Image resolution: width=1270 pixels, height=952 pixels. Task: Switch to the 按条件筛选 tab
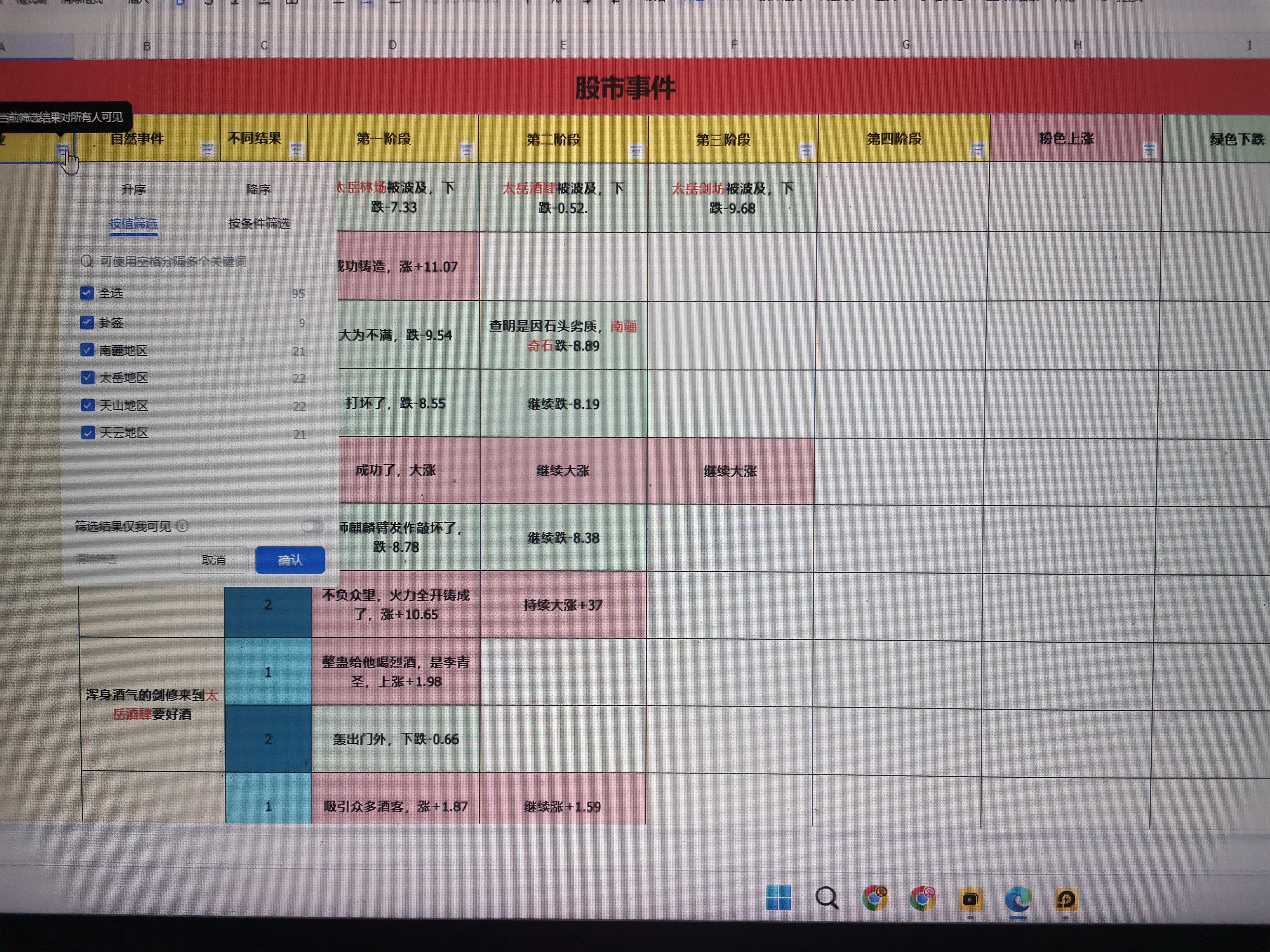(x=259, y=223)
